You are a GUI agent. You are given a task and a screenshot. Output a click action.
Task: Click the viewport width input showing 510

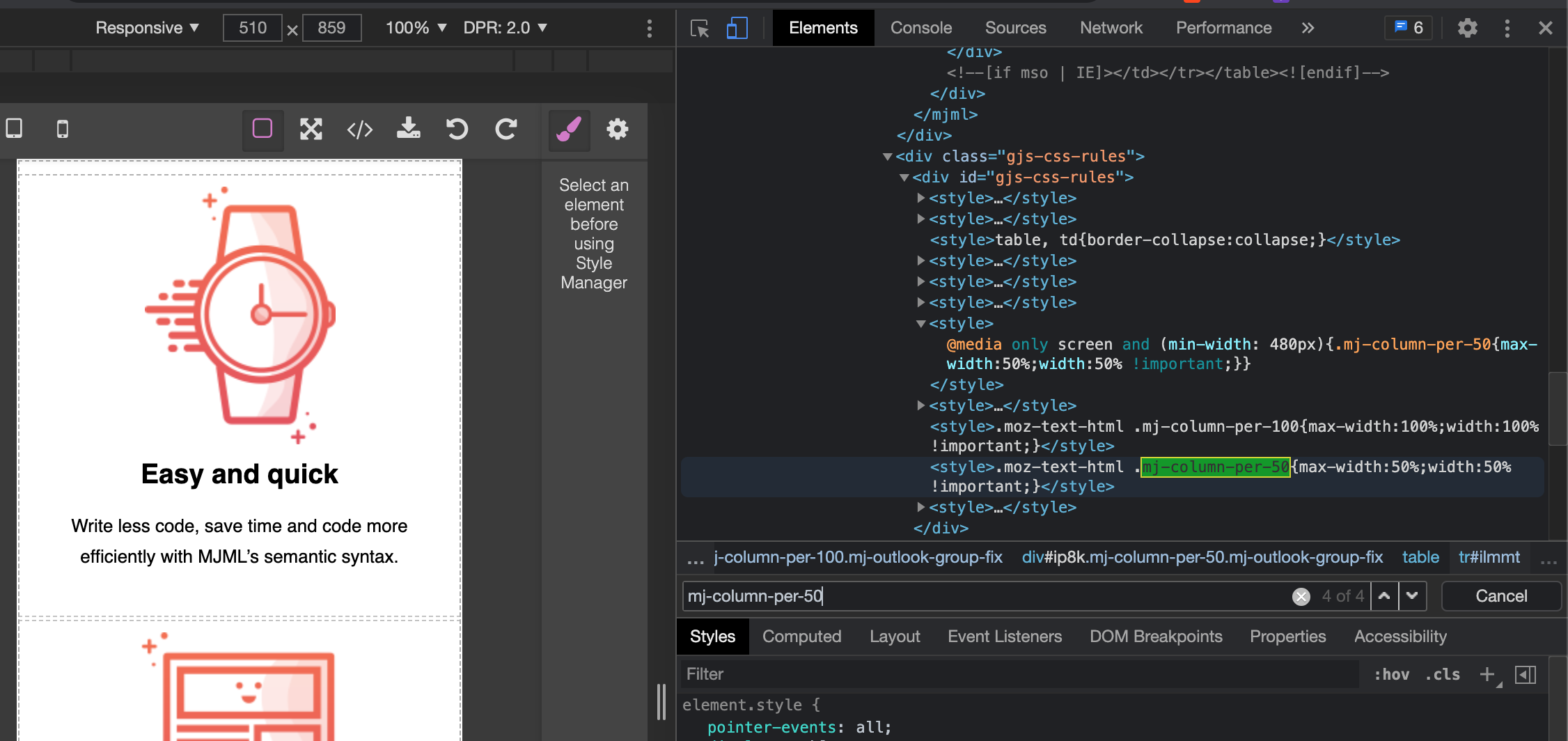[x=252, y=28]
